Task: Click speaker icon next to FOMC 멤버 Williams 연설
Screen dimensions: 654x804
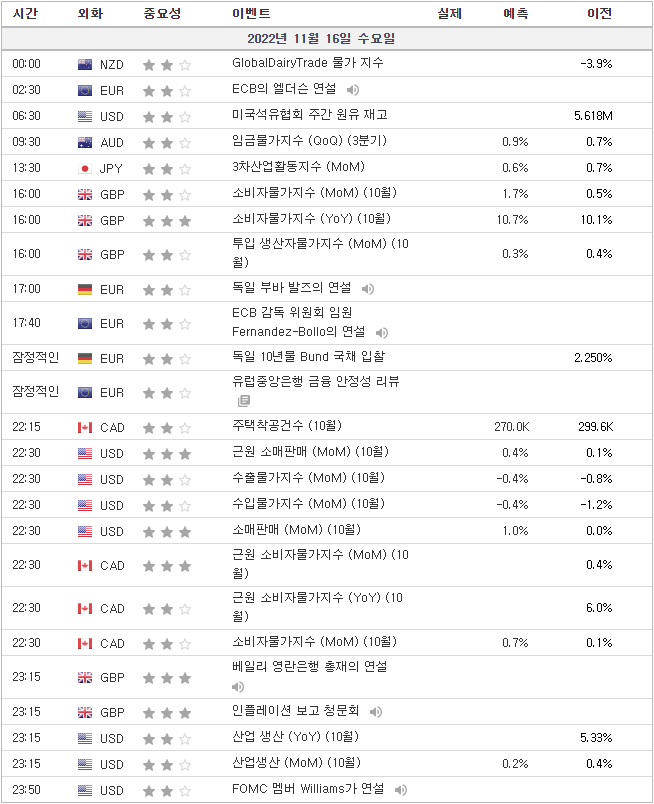Action: (401, 790)
